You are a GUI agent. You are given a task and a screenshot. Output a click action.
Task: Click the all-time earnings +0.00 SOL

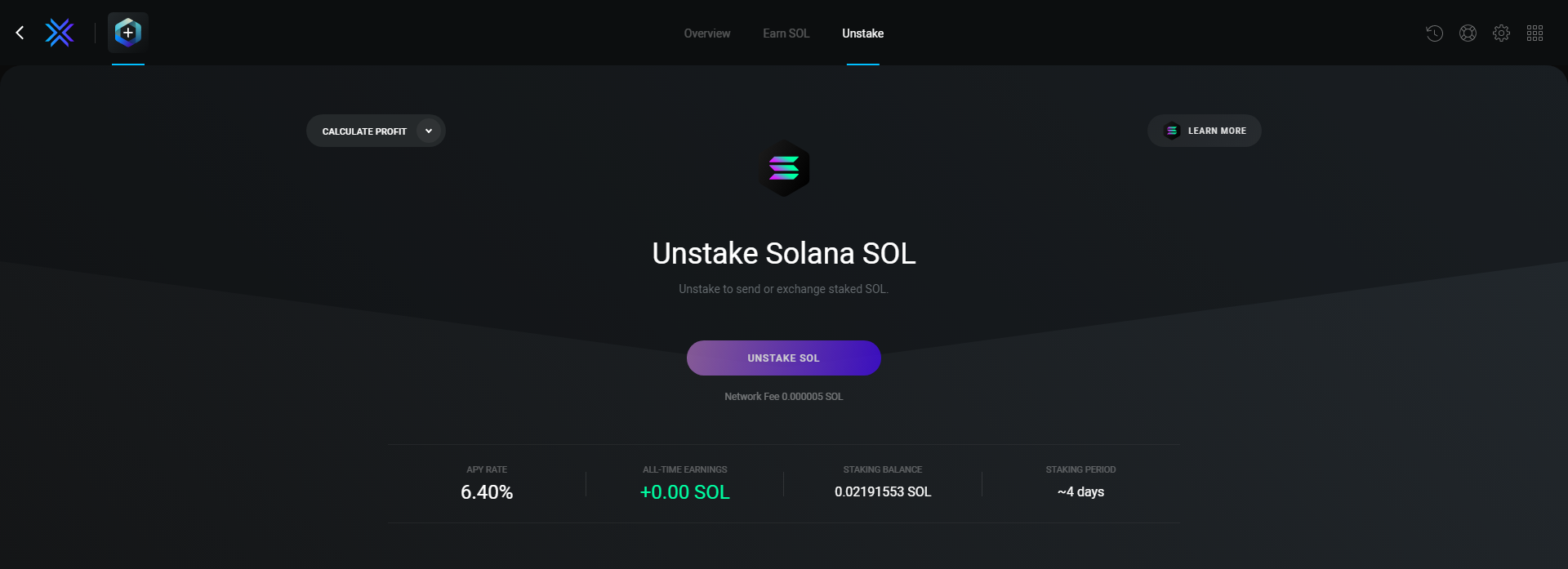click(x=684, y=492)
